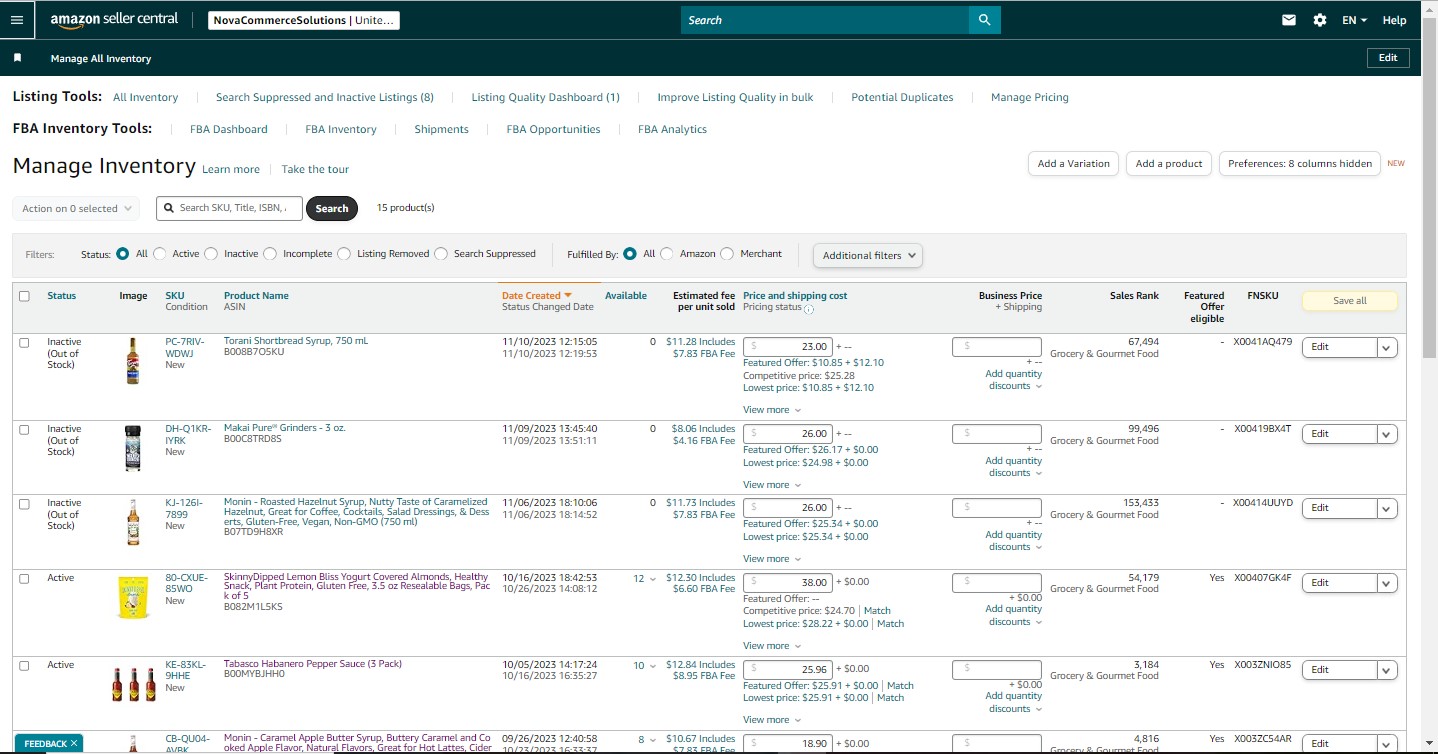The image size is (1438, 754).
Task: Expand View more for SkinnyDipped Almonds pricing
Action: point(772,646)
